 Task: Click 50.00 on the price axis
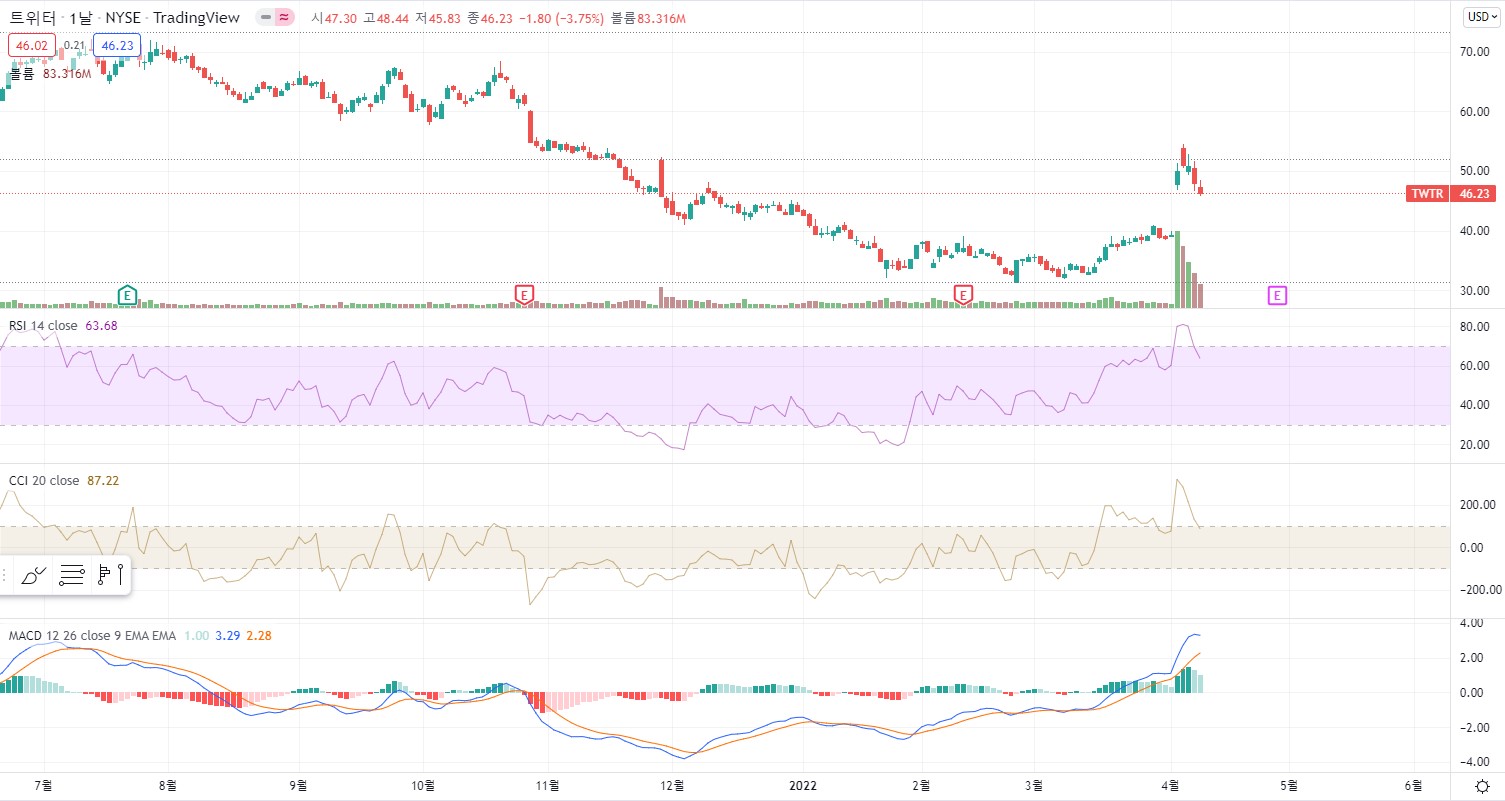point(1476,171)
